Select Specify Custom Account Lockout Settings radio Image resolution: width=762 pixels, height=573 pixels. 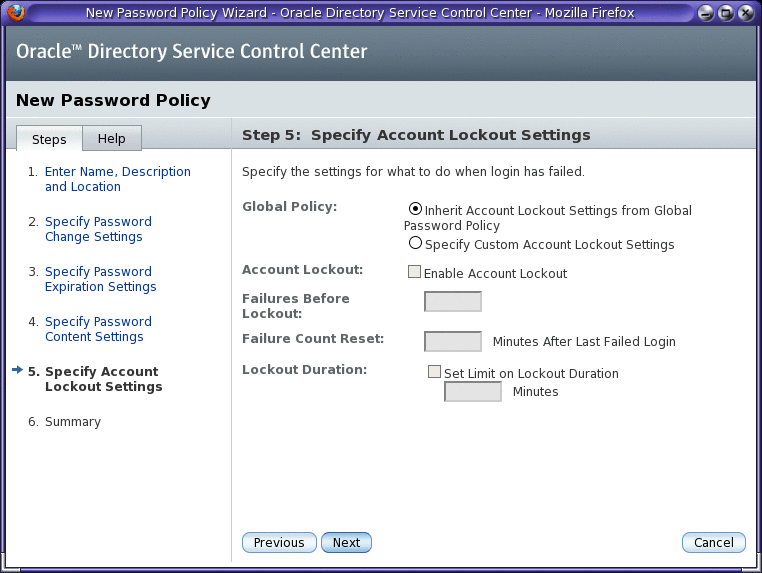pos(415,243)
